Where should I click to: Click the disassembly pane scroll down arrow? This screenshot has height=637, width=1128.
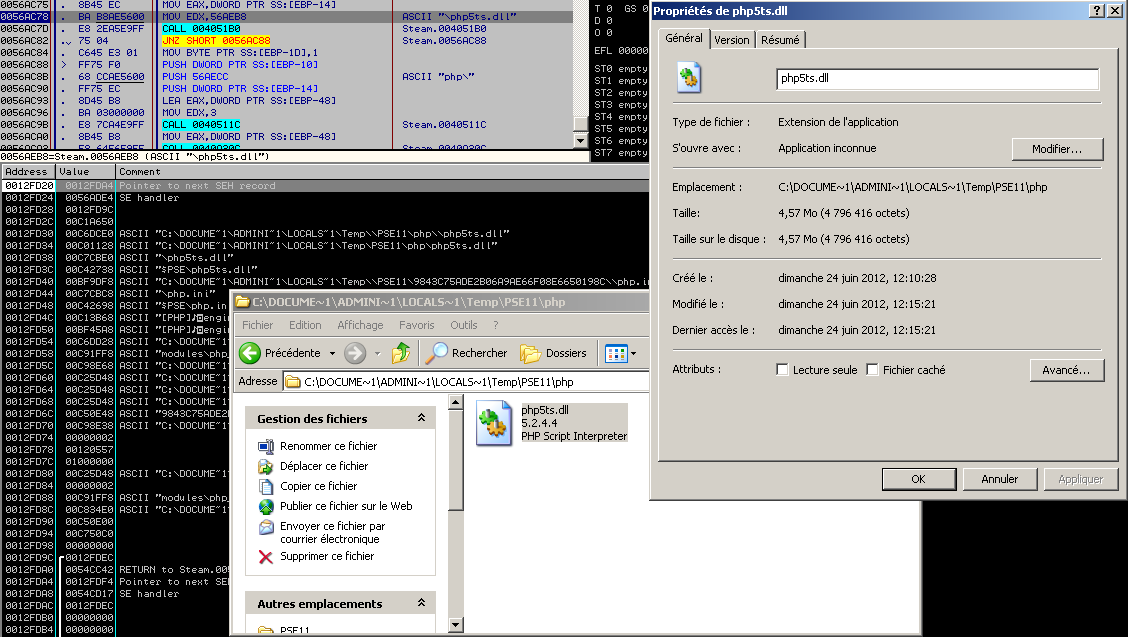[581, 141]
